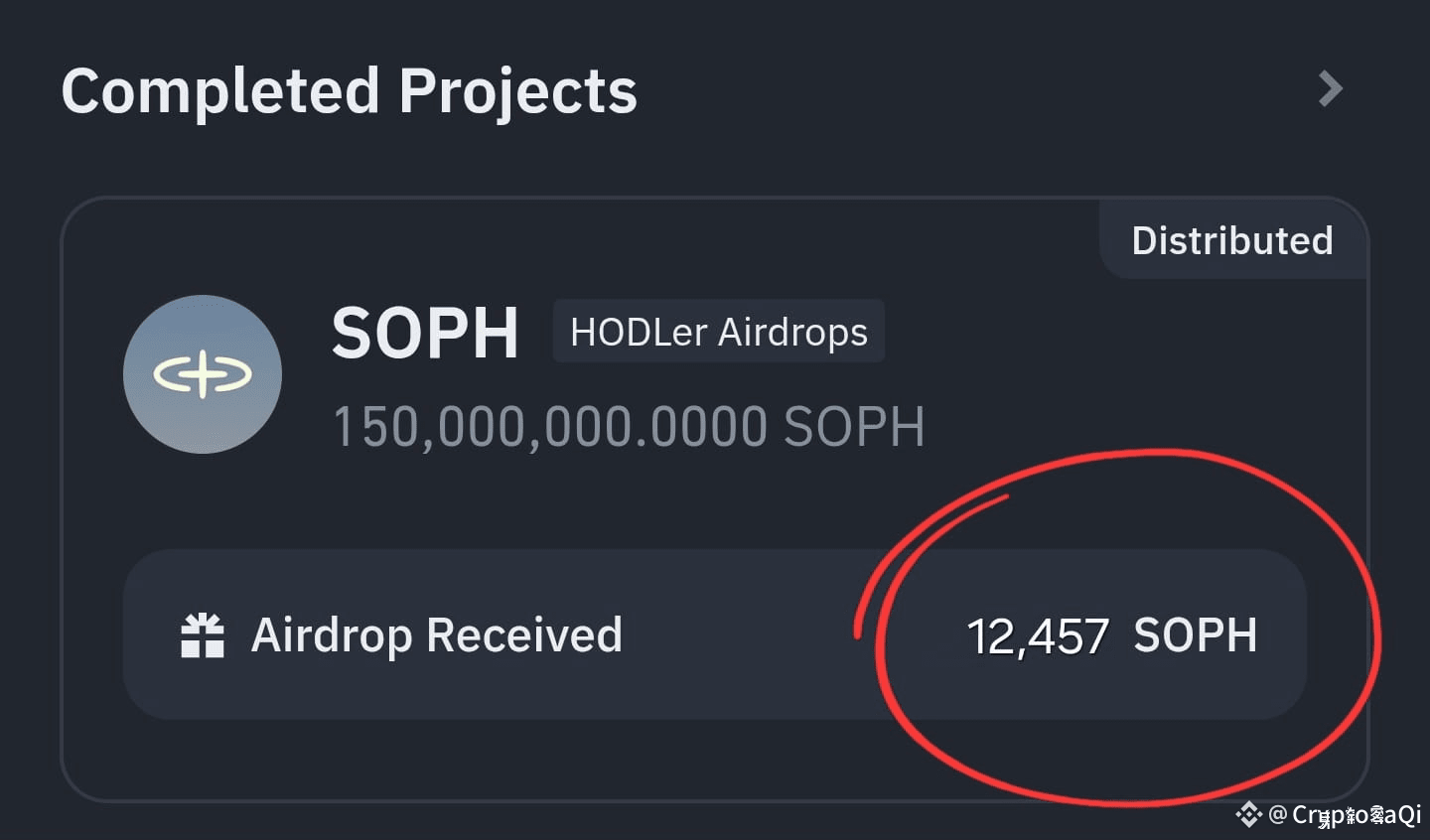The width and height of the screenshot is (1430, 840).
Task: Tap the 12,457 received amount
Action: click(1038, 636)
